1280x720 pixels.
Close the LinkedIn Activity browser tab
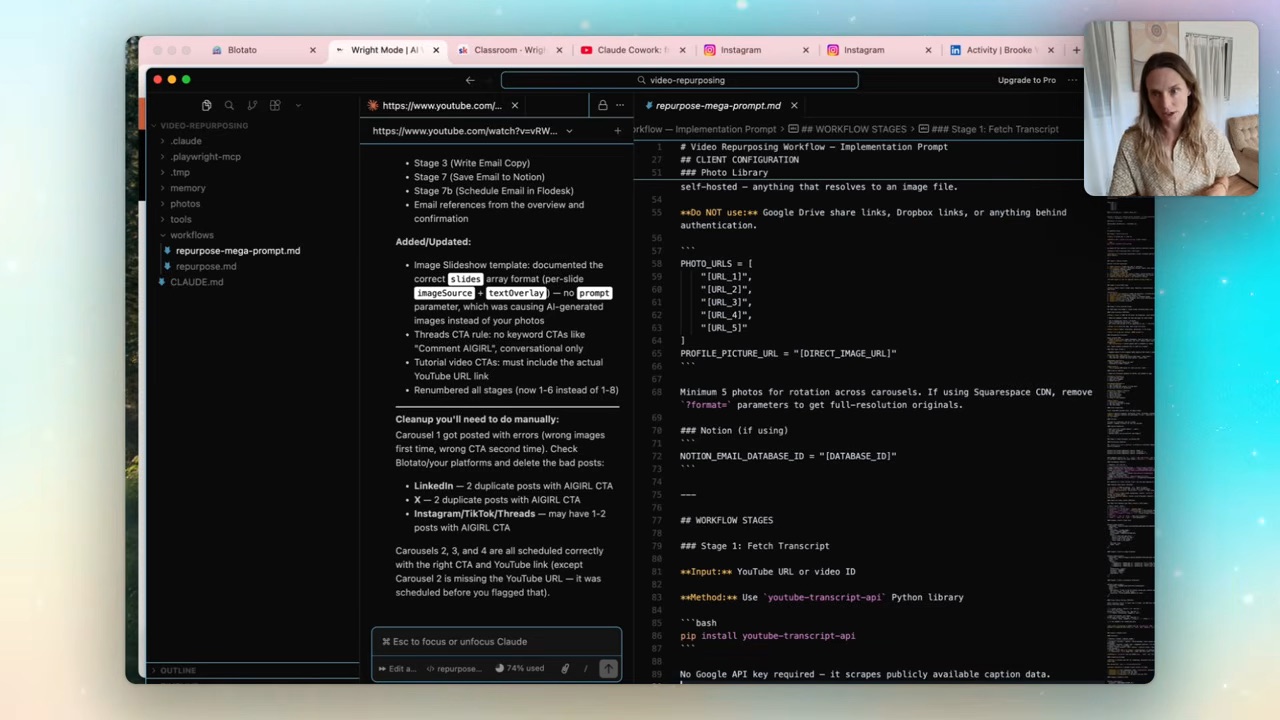point(1051,50)
